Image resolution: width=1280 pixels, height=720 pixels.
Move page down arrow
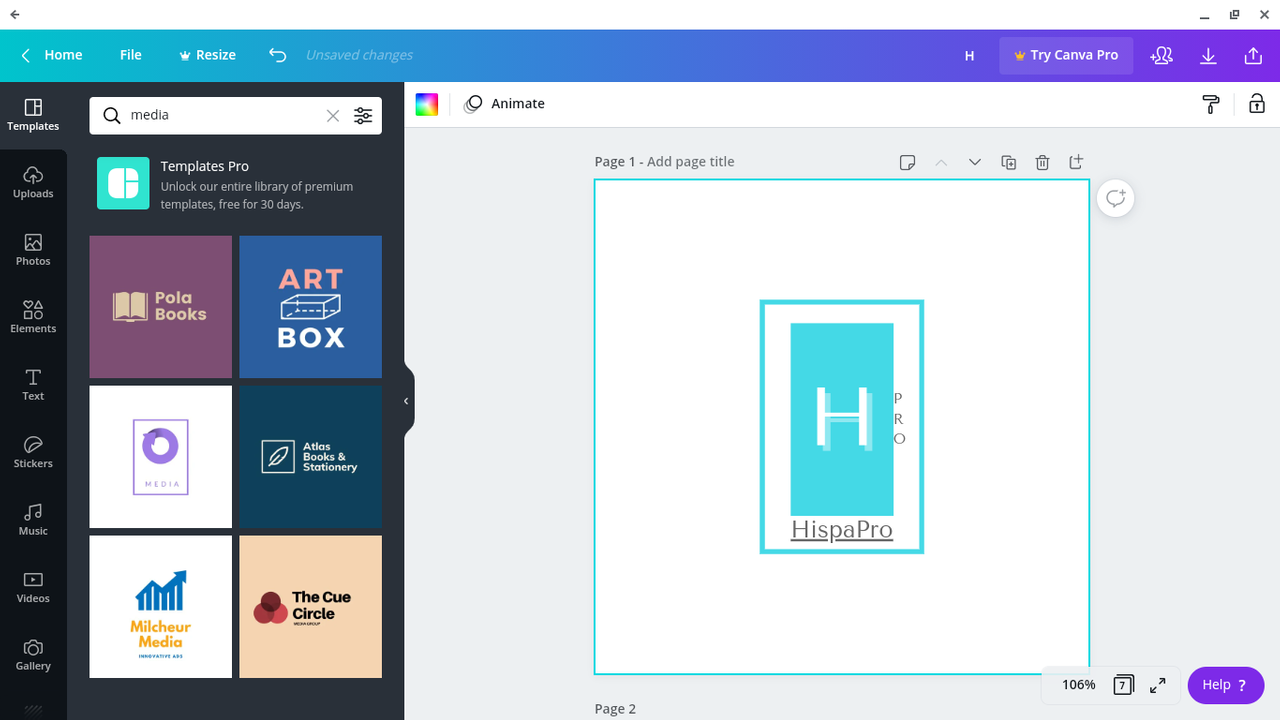(975, 162)
